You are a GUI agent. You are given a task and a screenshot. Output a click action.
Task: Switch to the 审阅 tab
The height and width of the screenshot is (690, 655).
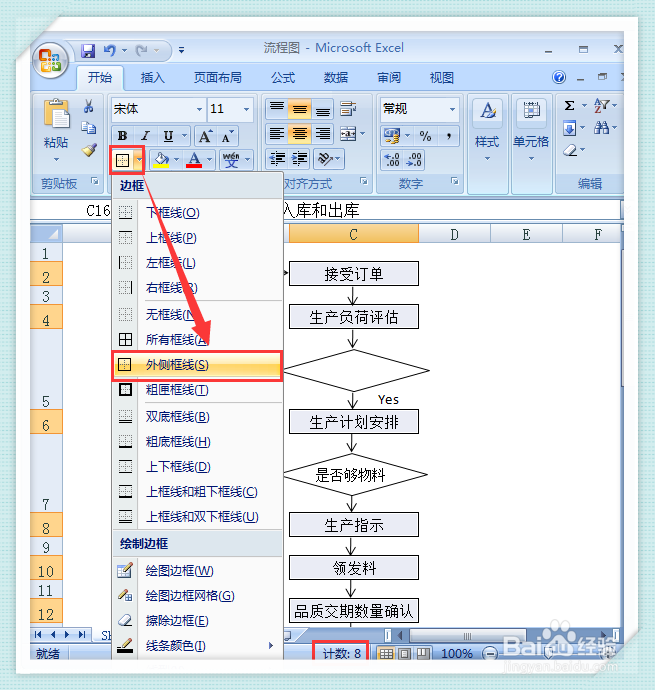389,78
